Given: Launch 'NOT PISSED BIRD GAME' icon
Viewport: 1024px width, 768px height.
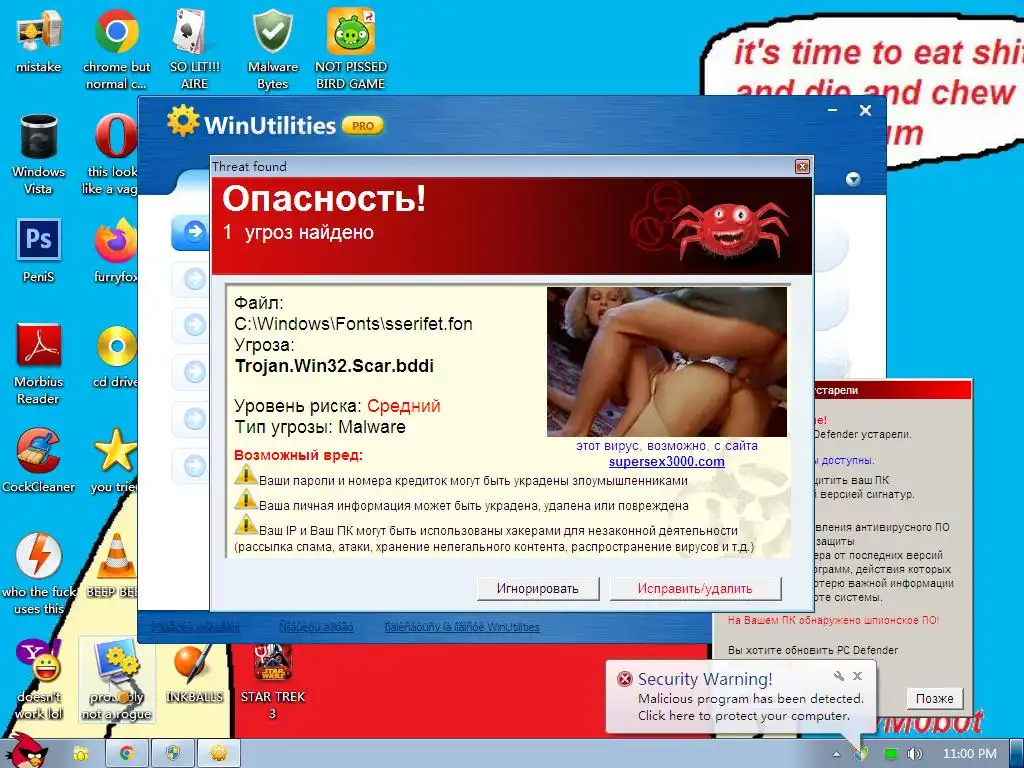Looking at the screenshot, I should click(x=351, y=49).
